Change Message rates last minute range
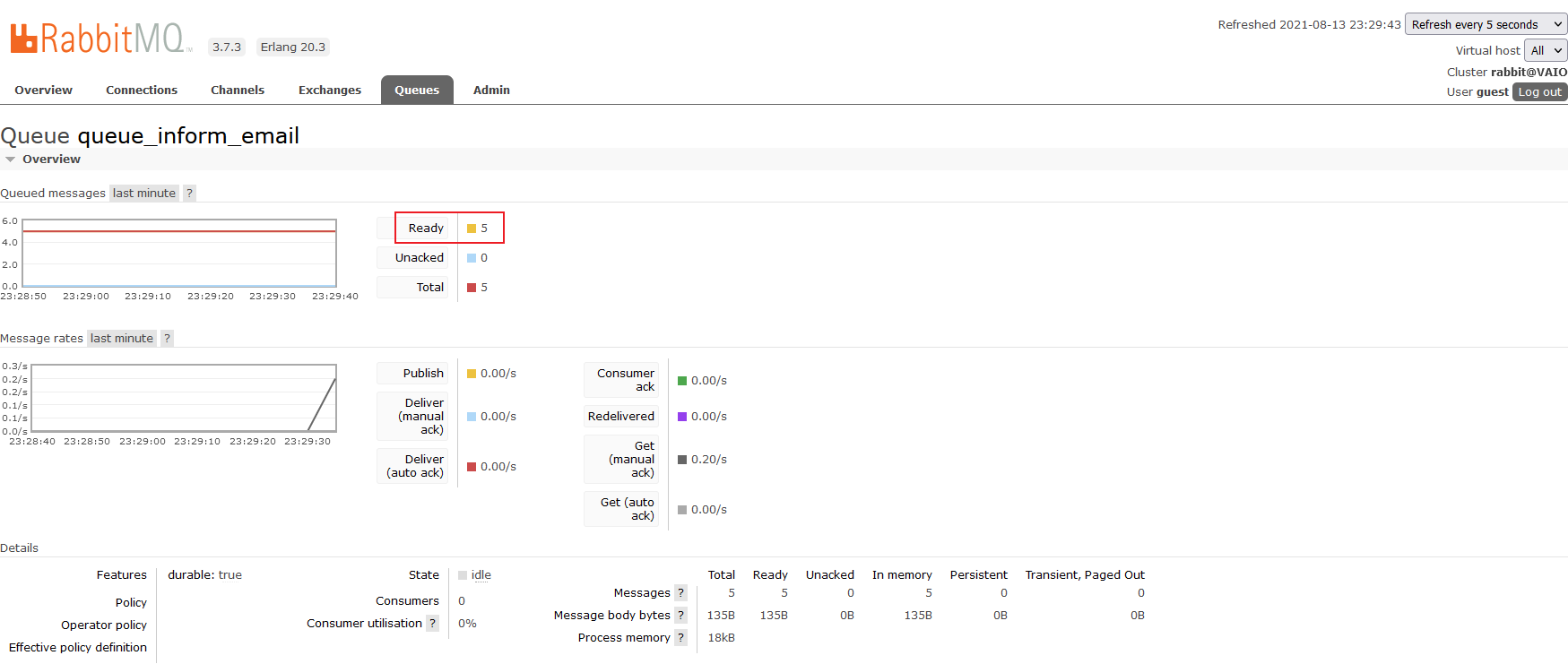The image size is (1568, 664). [122, 338]
